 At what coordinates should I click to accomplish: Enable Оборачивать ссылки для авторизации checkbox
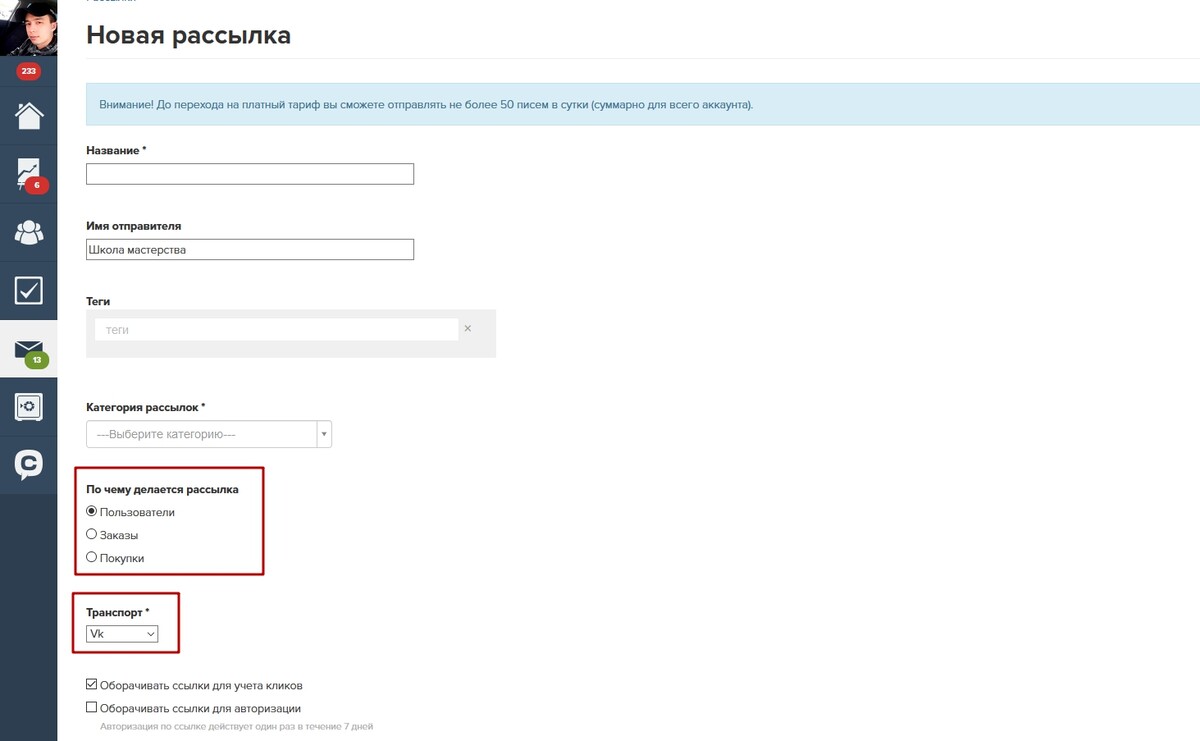pos(92,708)
